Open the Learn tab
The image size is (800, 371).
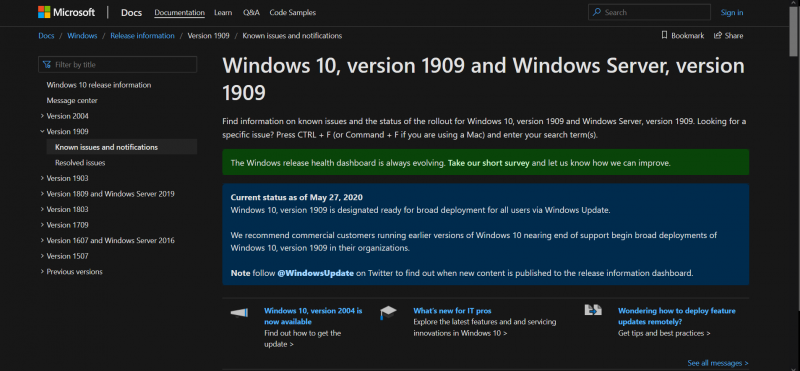223,12
